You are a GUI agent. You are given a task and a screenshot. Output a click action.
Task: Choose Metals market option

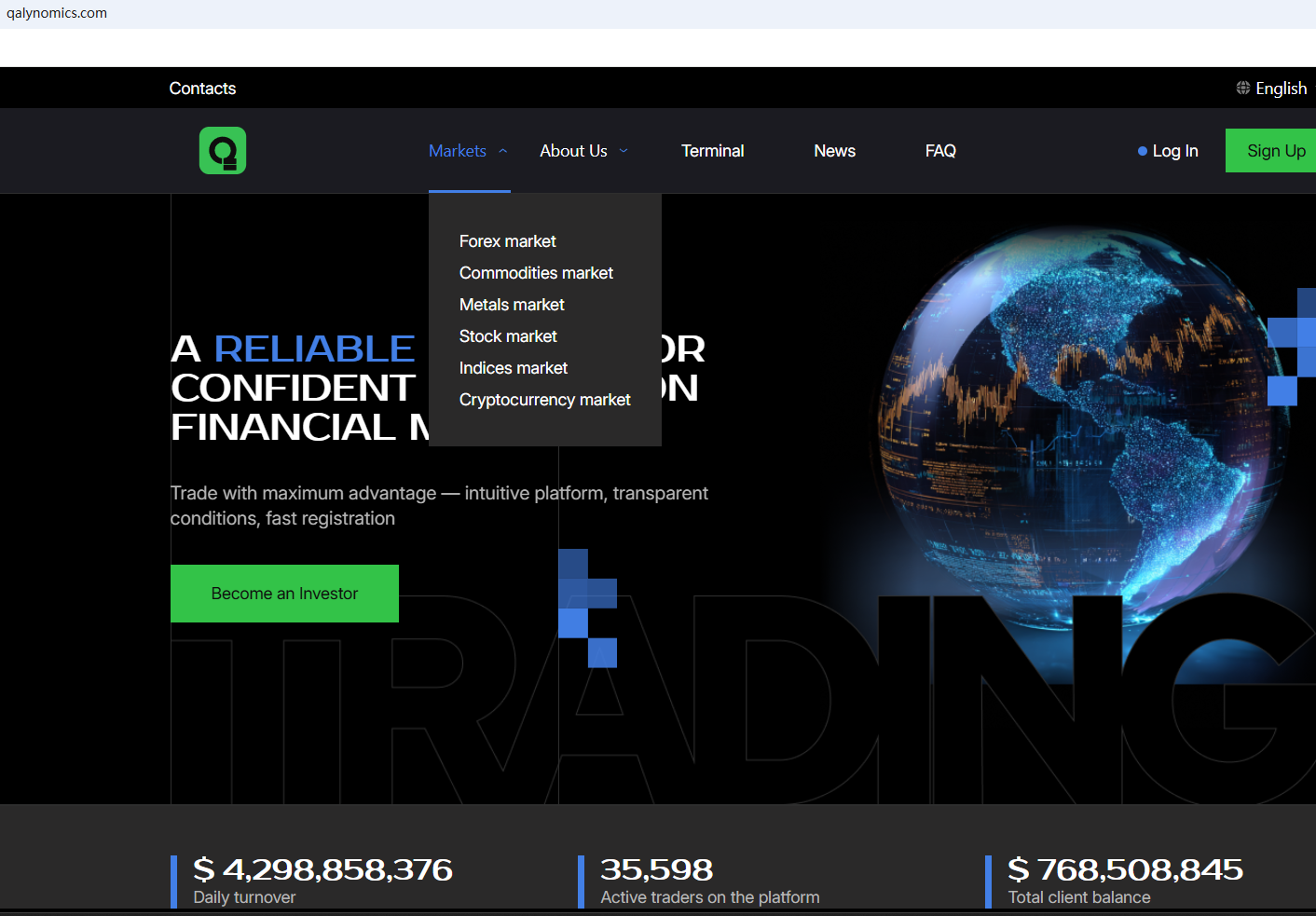coord(512,305)
